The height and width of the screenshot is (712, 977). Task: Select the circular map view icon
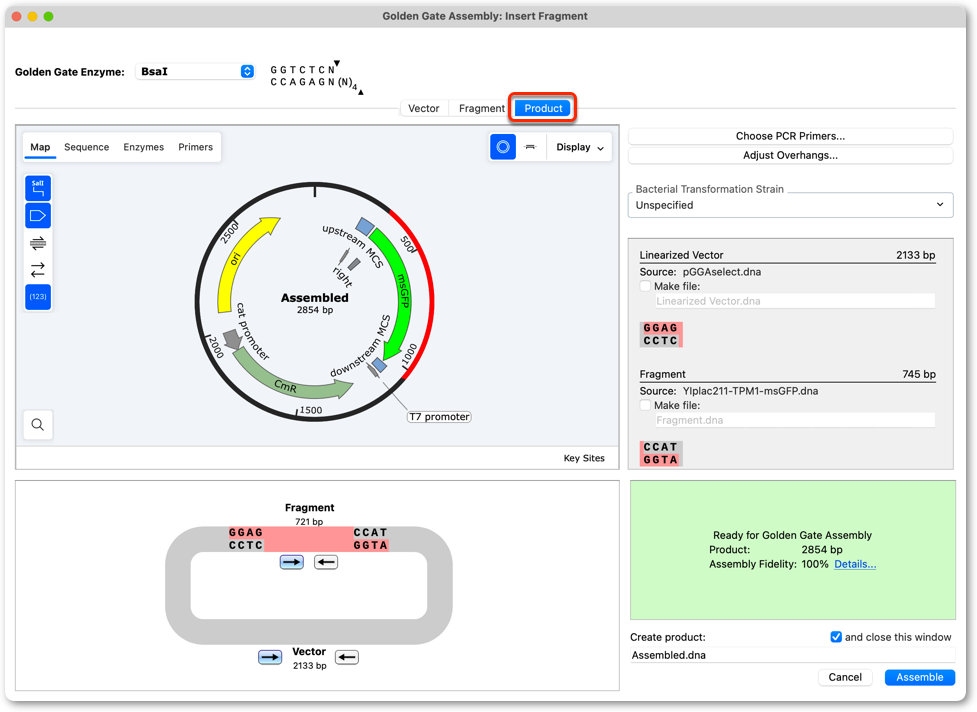(x=503, y=147)
